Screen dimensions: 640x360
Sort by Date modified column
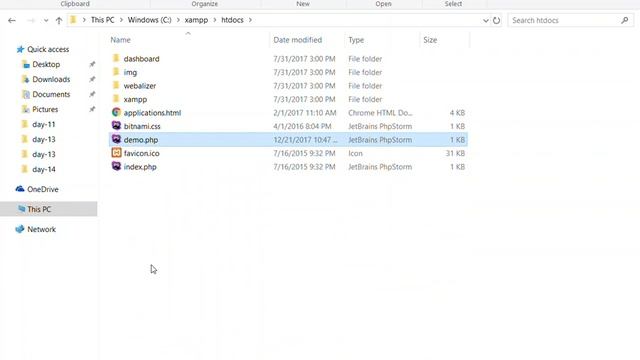point(298,40)
